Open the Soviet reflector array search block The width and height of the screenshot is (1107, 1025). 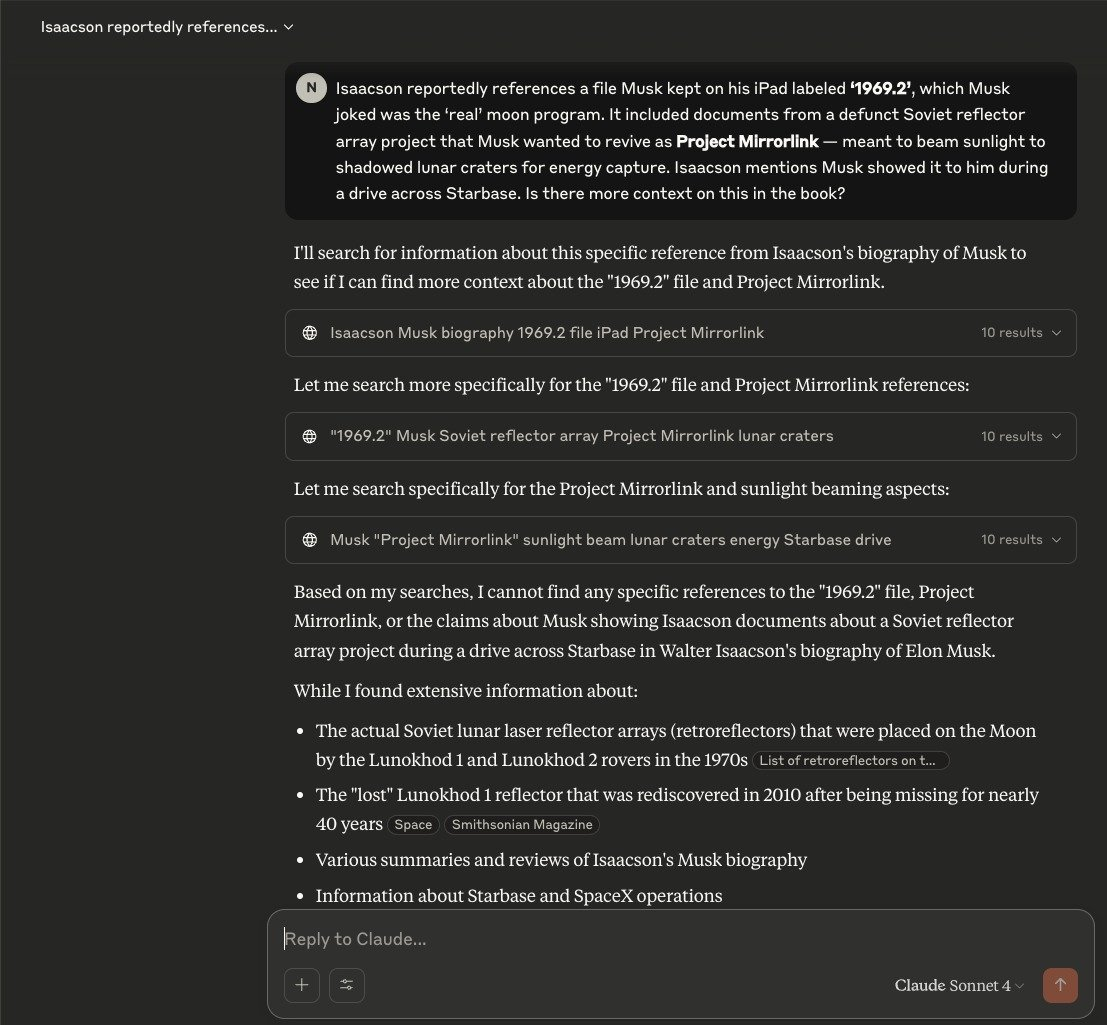coord(681,436)
